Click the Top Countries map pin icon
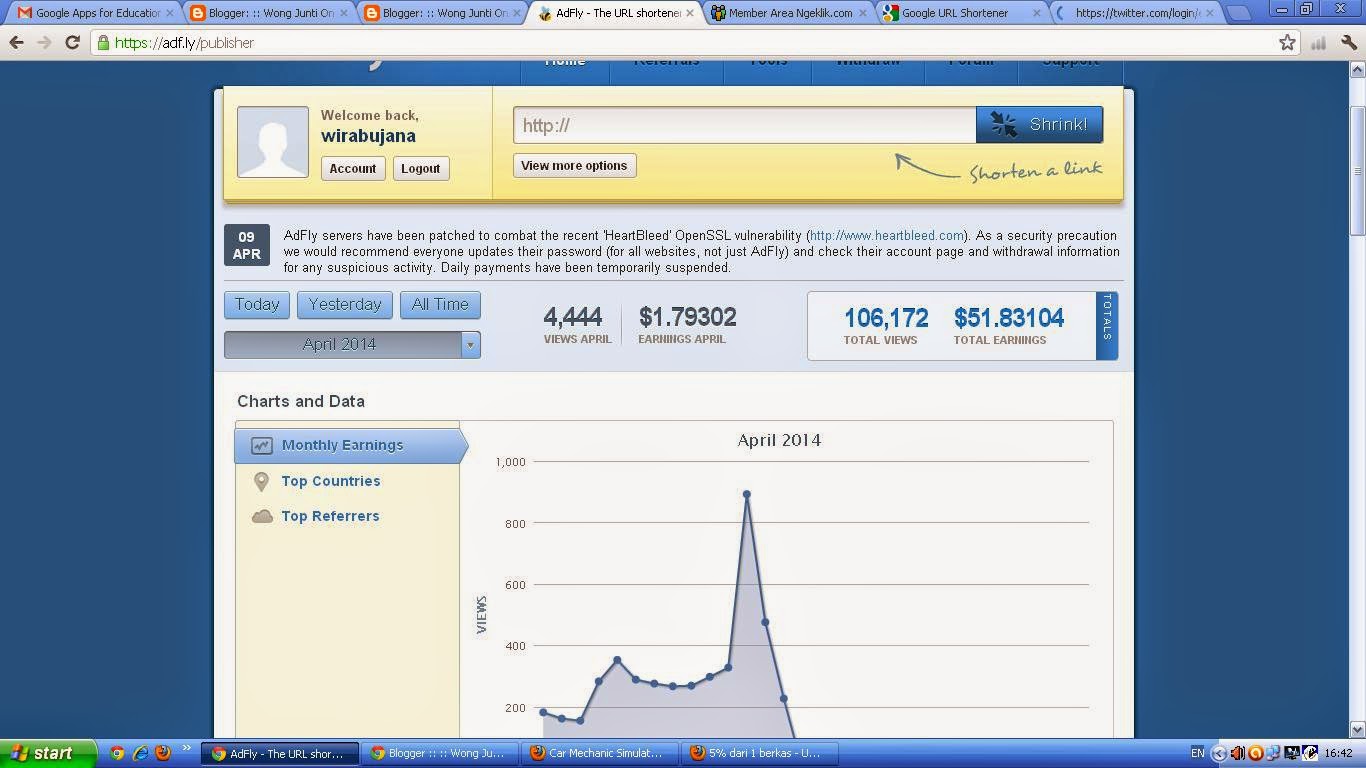Screen dimensions: 1366x768 261,481
